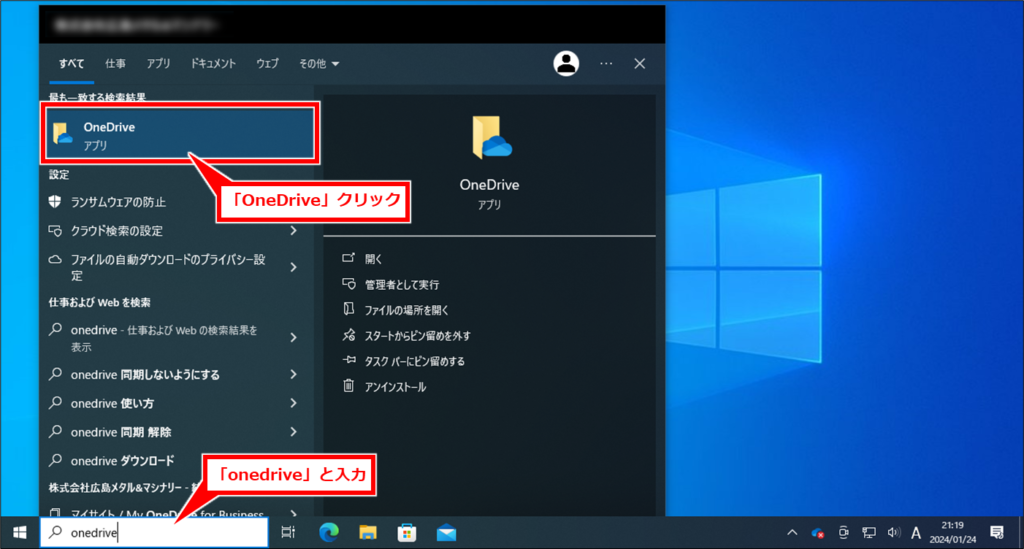Click the volume speaker tray icon

pyautogui.click(x=893, y=533)
